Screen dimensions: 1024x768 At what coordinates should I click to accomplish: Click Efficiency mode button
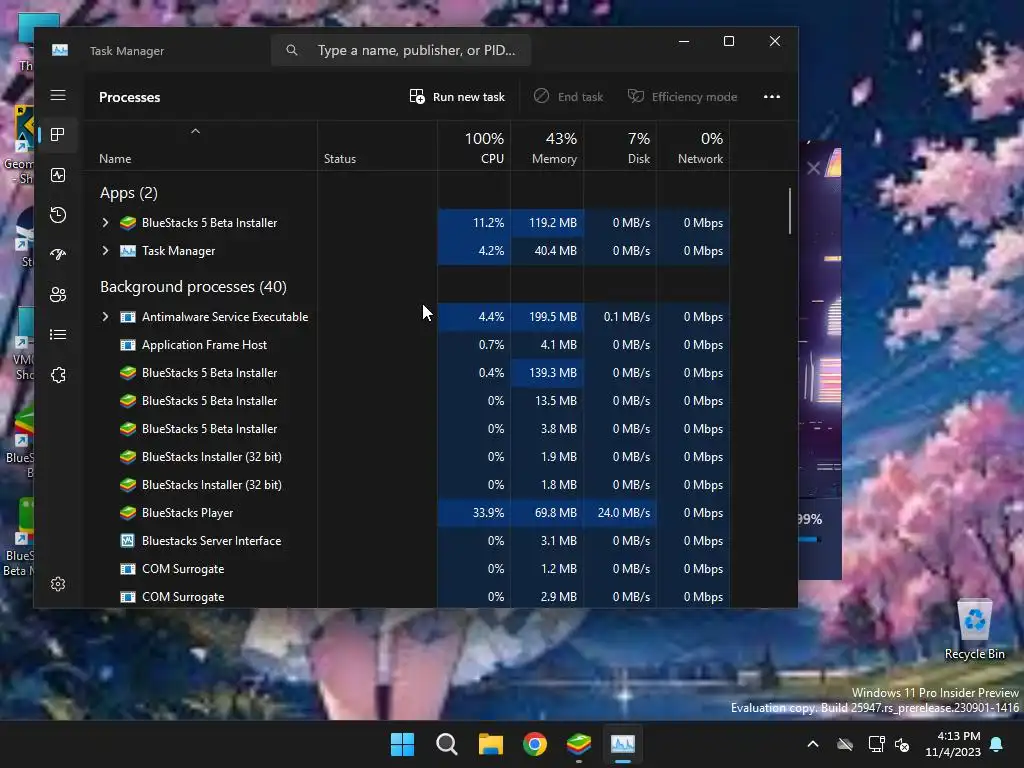click(682, 97)
